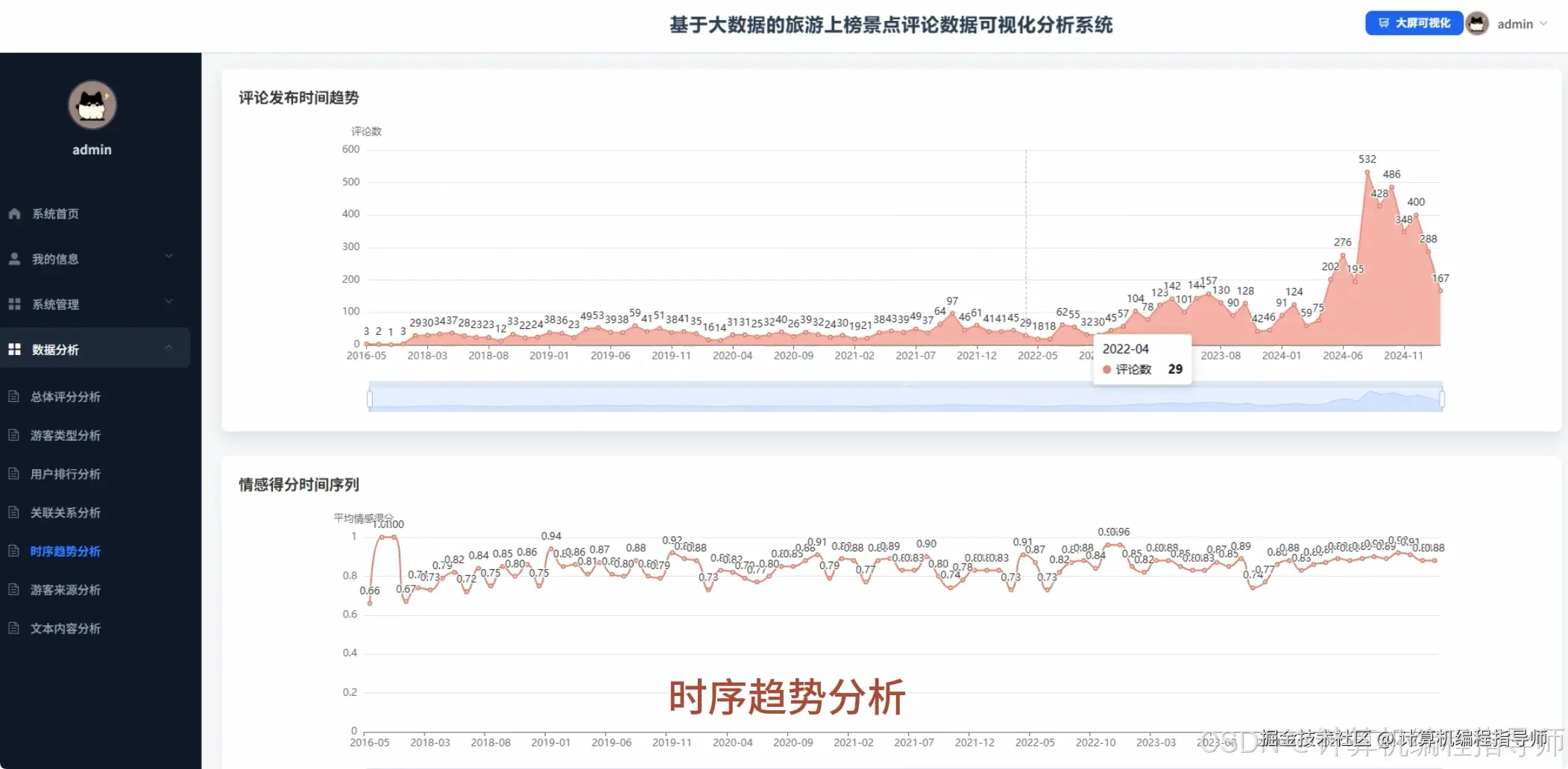Click document icon beside 游客类型分析

coord(13,435)
